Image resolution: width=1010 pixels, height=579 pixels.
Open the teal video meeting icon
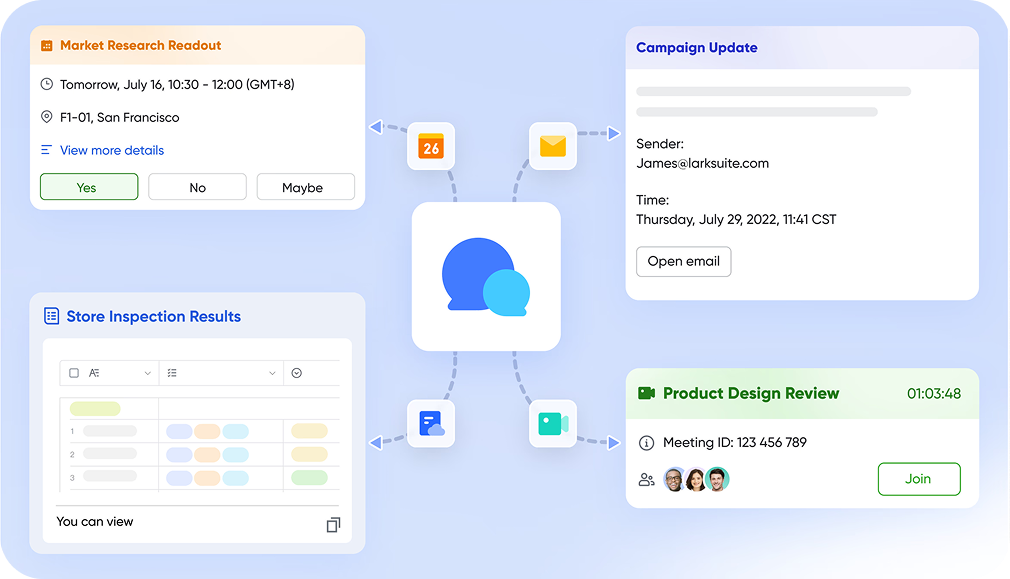(x=553, y=424)
